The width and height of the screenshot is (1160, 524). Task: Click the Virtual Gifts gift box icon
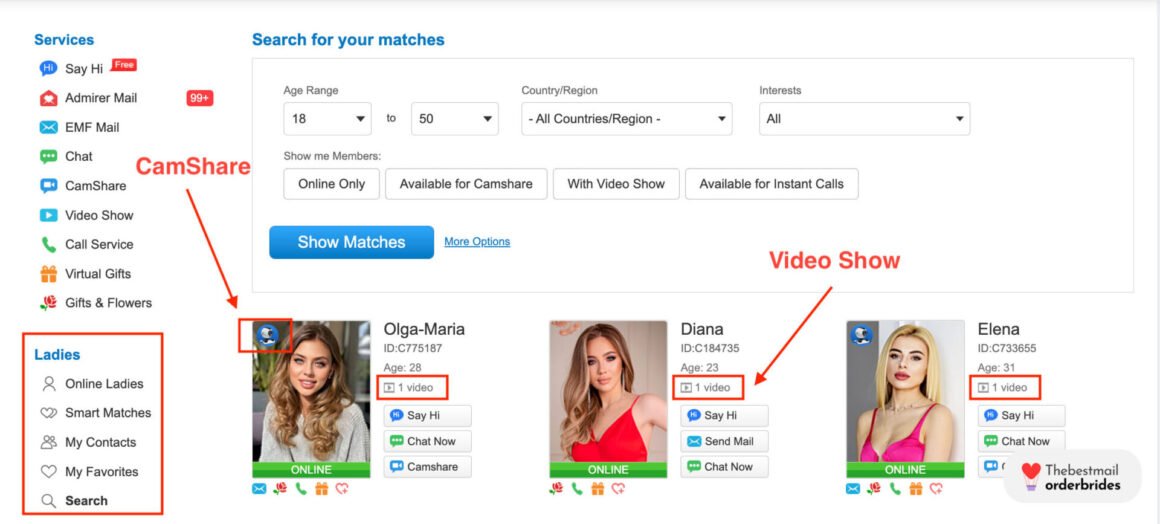48,274
